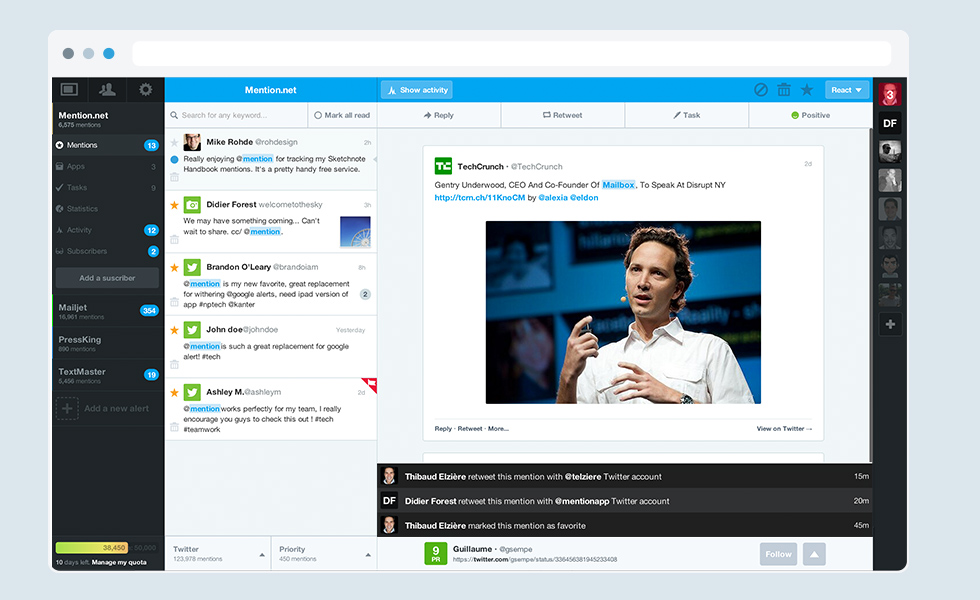Click the camera source icon on Didier Forest mention
Image resolution: width=980 pixels, height=600 pixels.
point(192,204)
